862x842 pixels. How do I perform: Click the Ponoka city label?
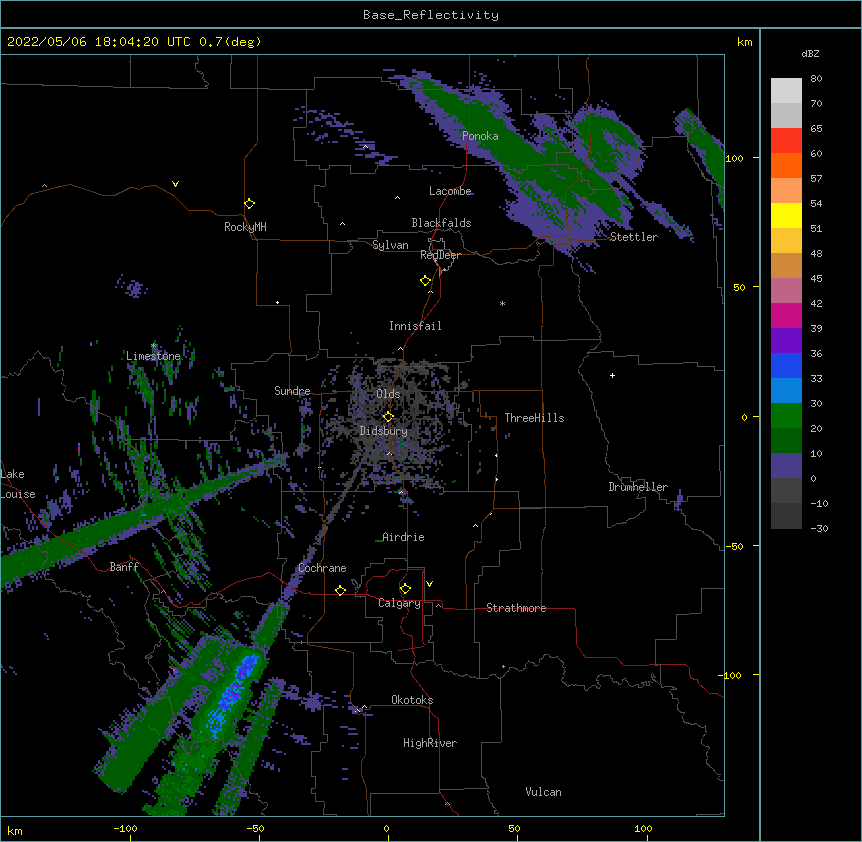click(480, 136)
